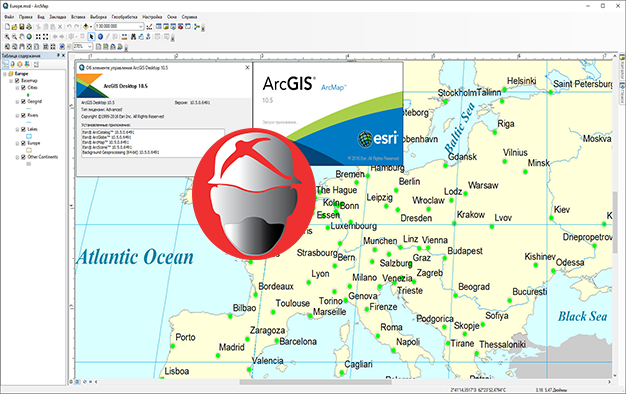Click the Open folder icon
The image size is (626, 394).
(x=14, y=27)
